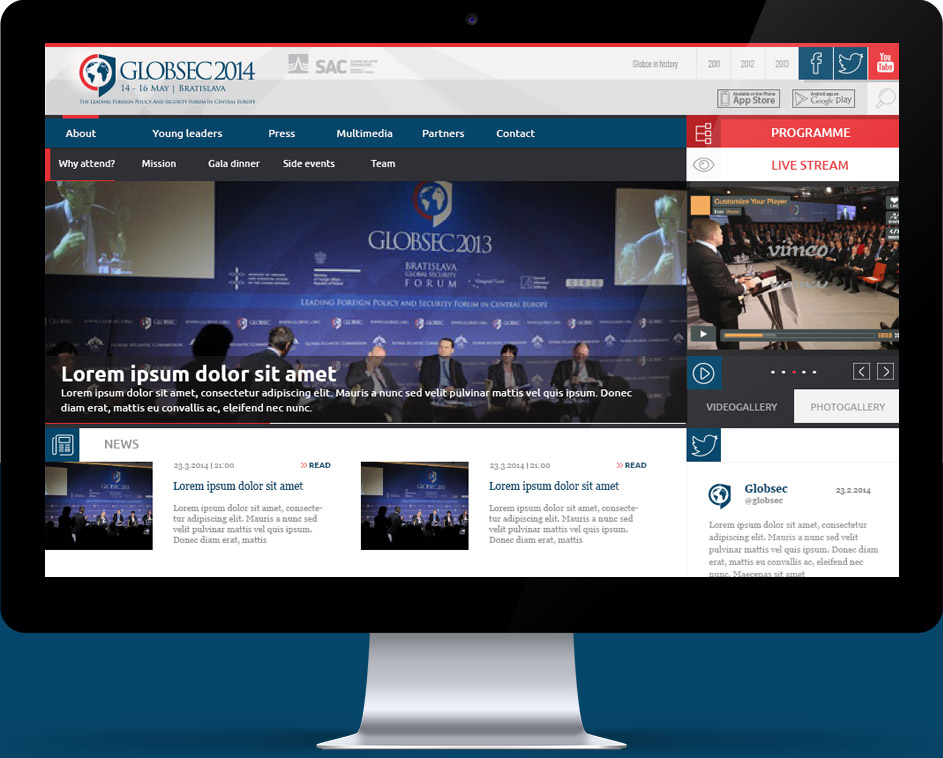943x758 pixels.
Task: Open the Contact menu
Action: click(515, 134)
